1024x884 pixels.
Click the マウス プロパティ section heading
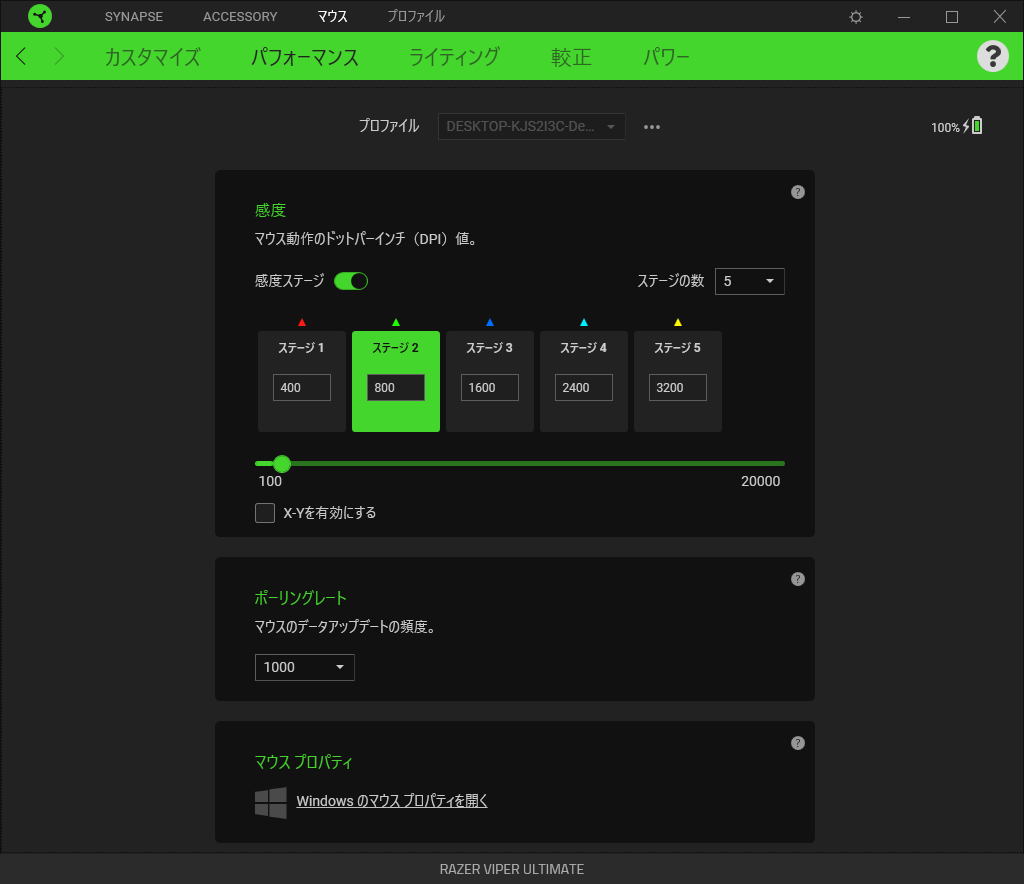(x=304, y=762)
